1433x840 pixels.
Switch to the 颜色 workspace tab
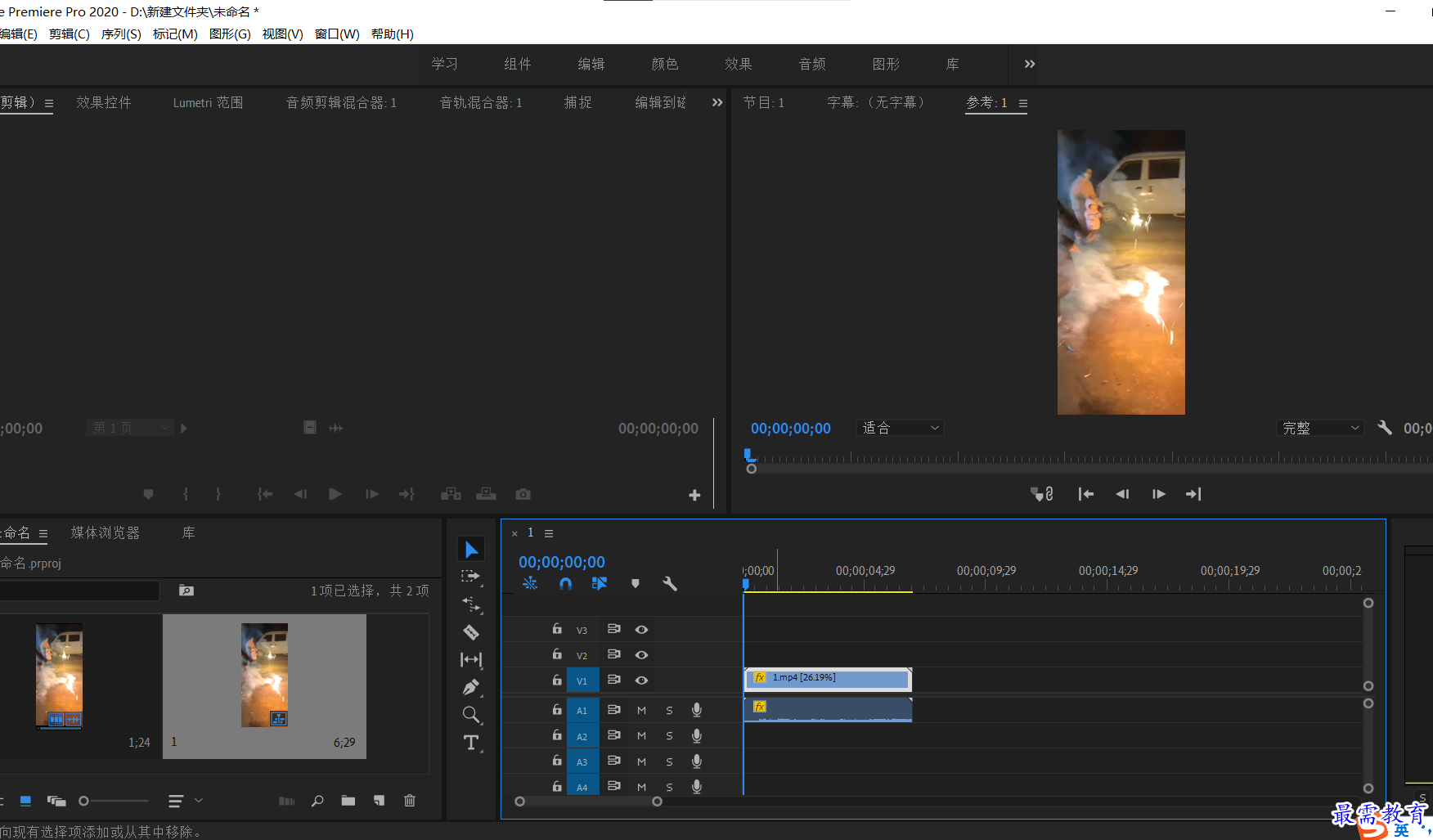coord(665,64)
